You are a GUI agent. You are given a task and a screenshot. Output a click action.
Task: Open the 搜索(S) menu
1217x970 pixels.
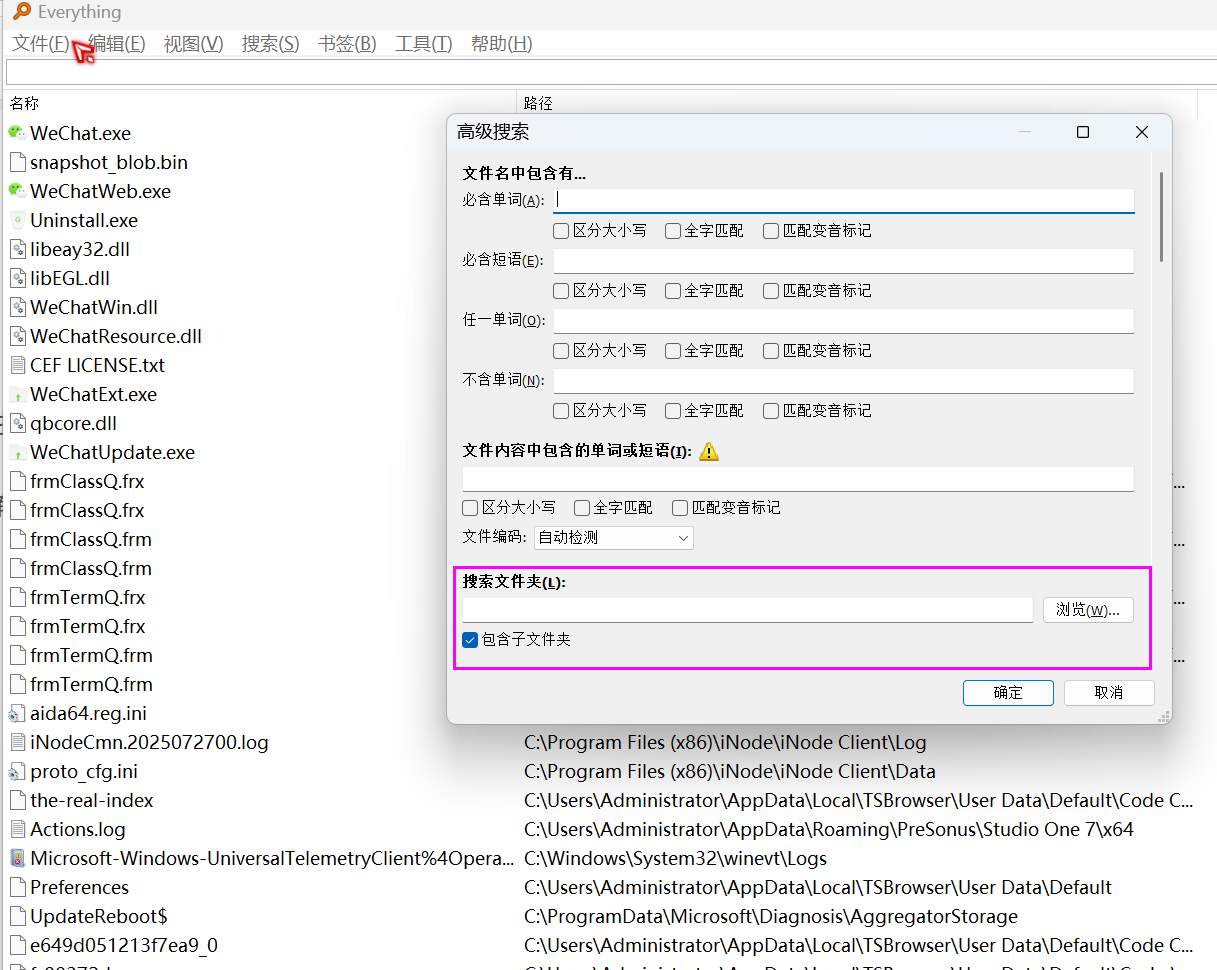coord(270,44)
